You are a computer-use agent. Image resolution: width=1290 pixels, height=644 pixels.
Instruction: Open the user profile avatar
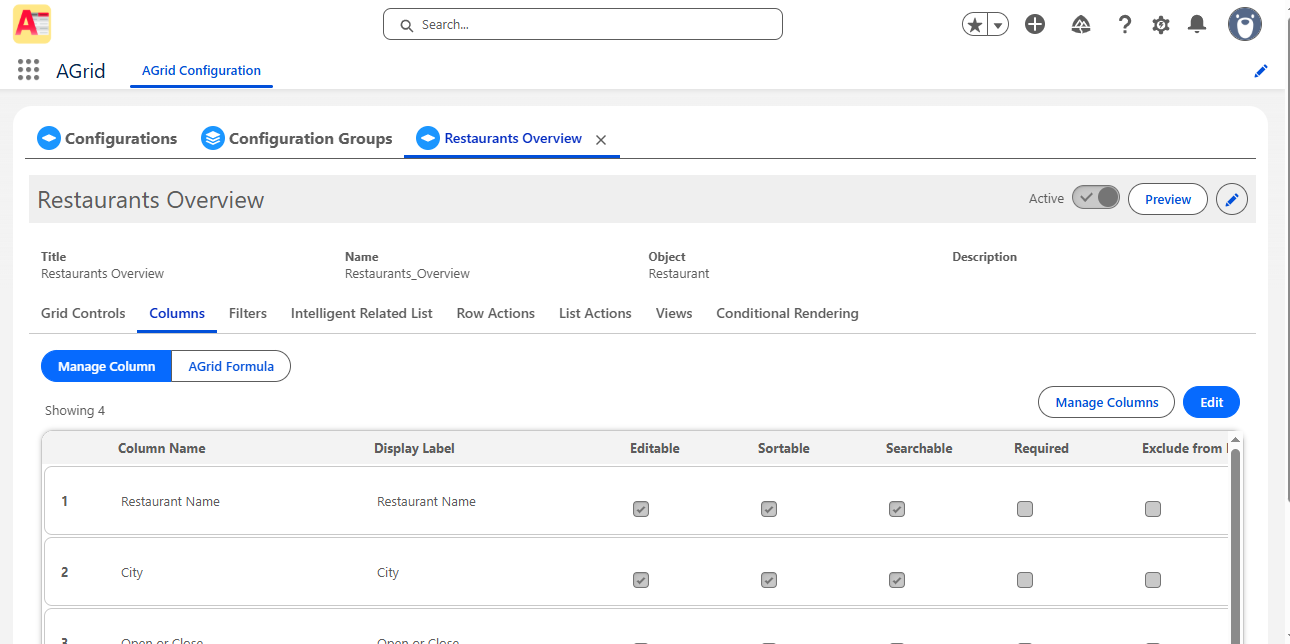[x=1245, y=25]
